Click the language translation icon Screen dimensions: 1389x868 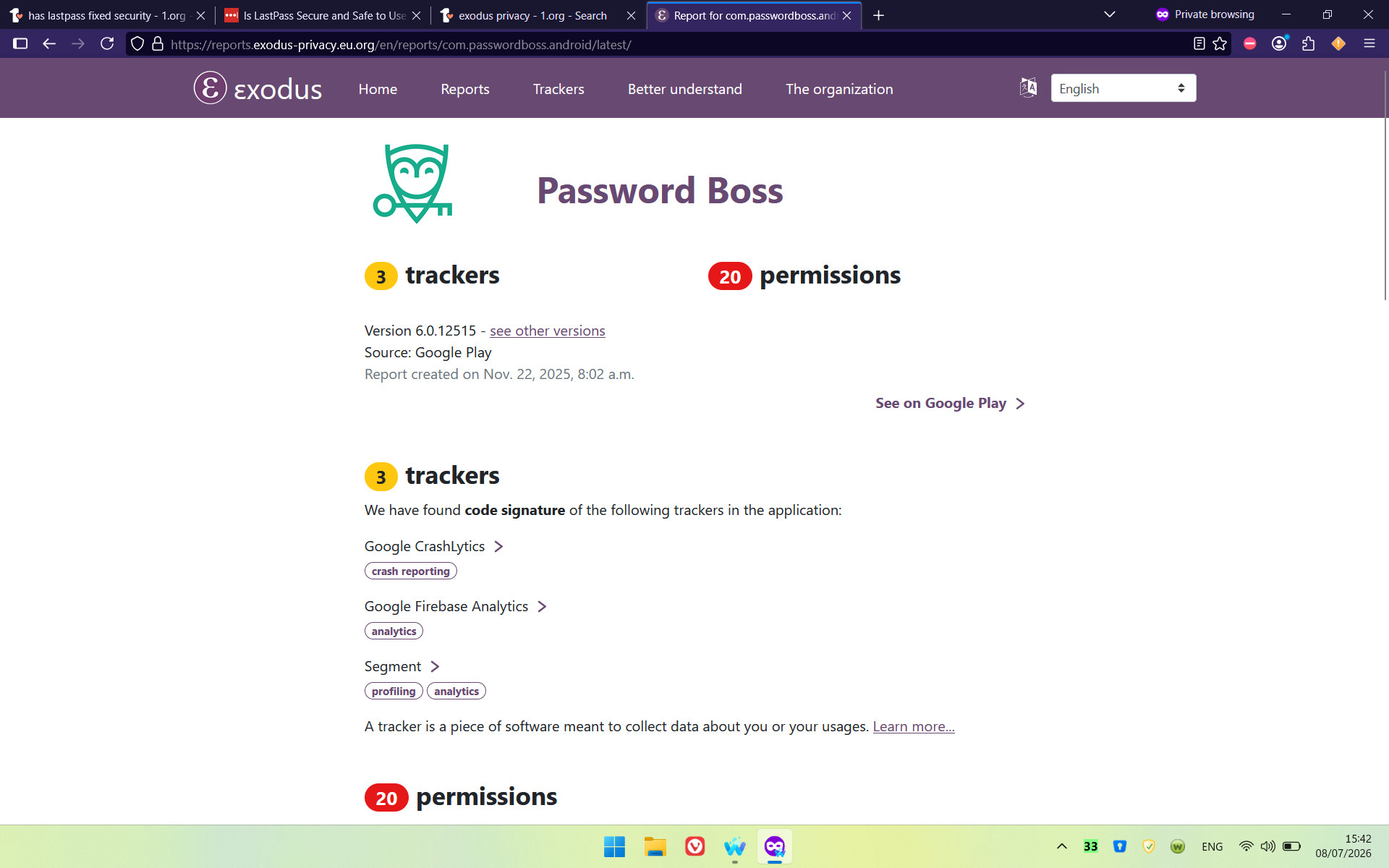click(x=1028, y=88)
